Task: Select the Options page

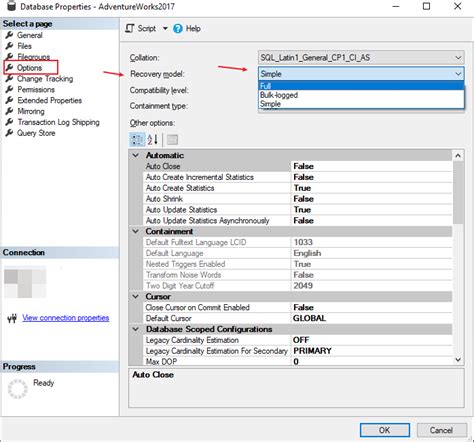Action: pos(29,68)
